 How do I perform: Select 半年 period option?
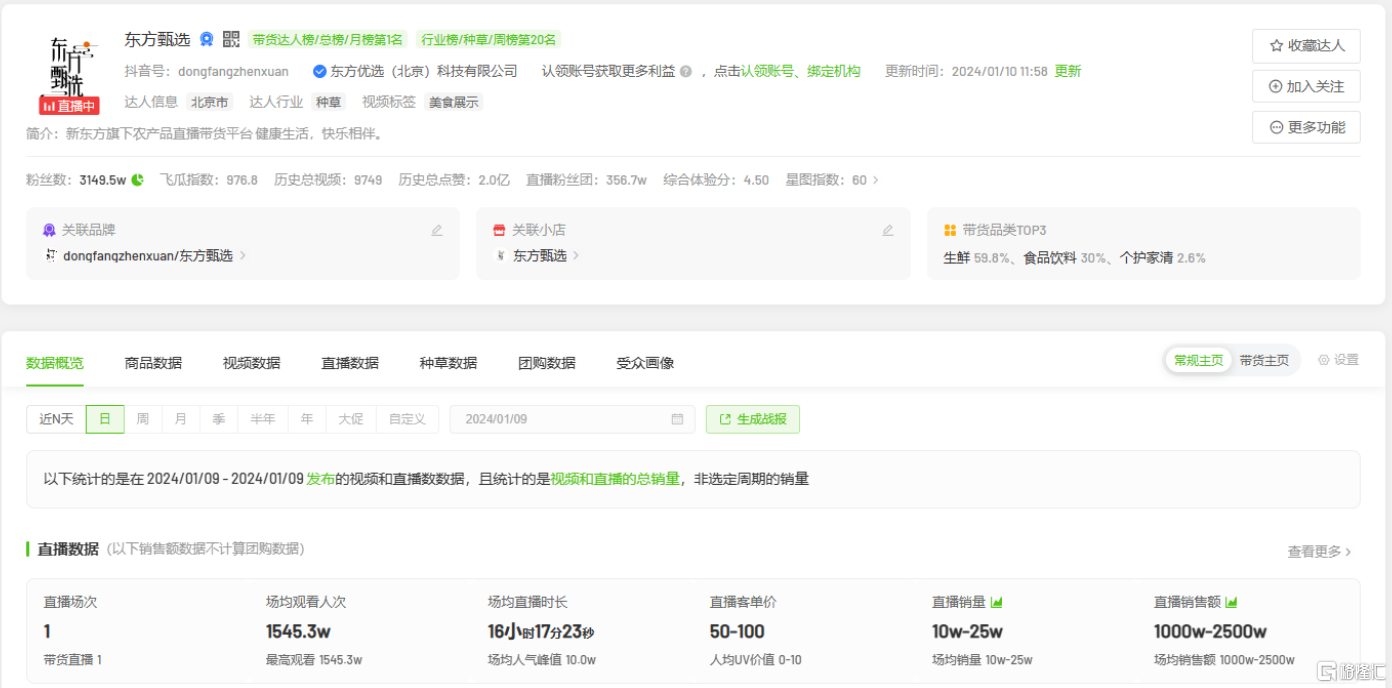262,419
